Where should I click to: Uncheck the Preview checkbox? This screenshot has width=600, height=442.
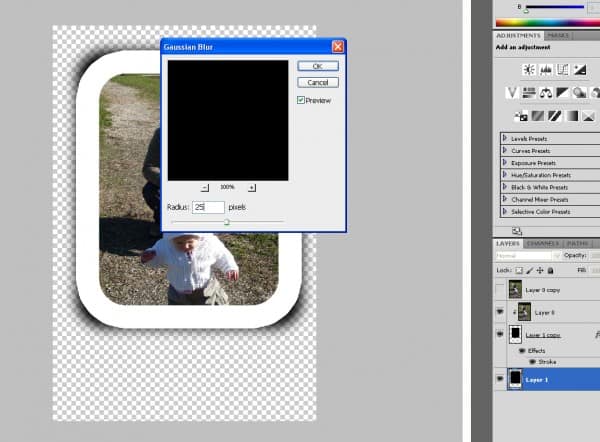pos(301,100)
